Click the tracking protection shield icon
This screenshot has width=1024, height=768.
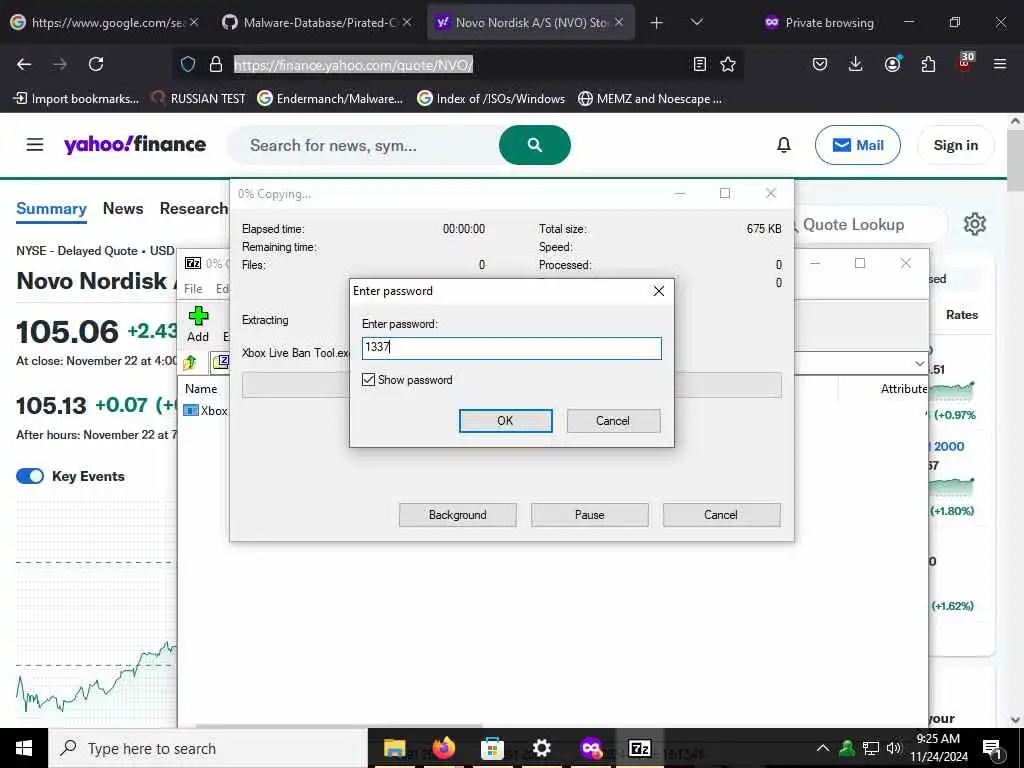click(x=188, y=64)
